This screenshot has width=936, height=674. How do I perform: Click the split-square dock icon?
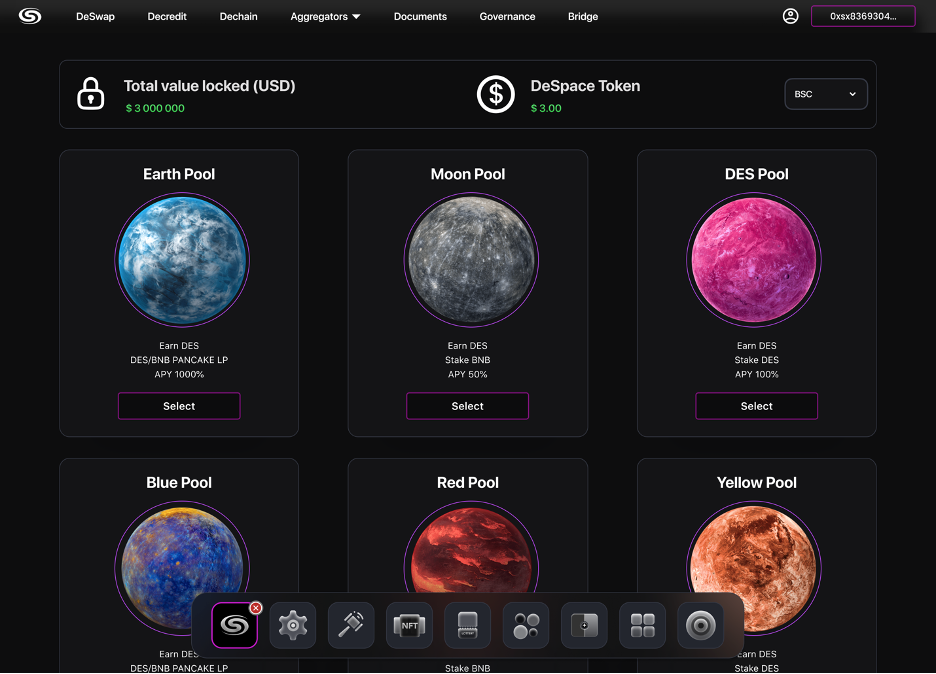[584, 626]
